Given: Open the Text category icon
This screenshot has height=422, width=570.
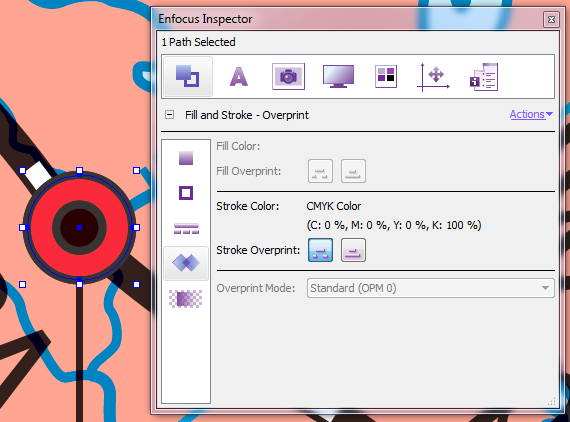Looking at the screenshot, I should coord(238,76).
